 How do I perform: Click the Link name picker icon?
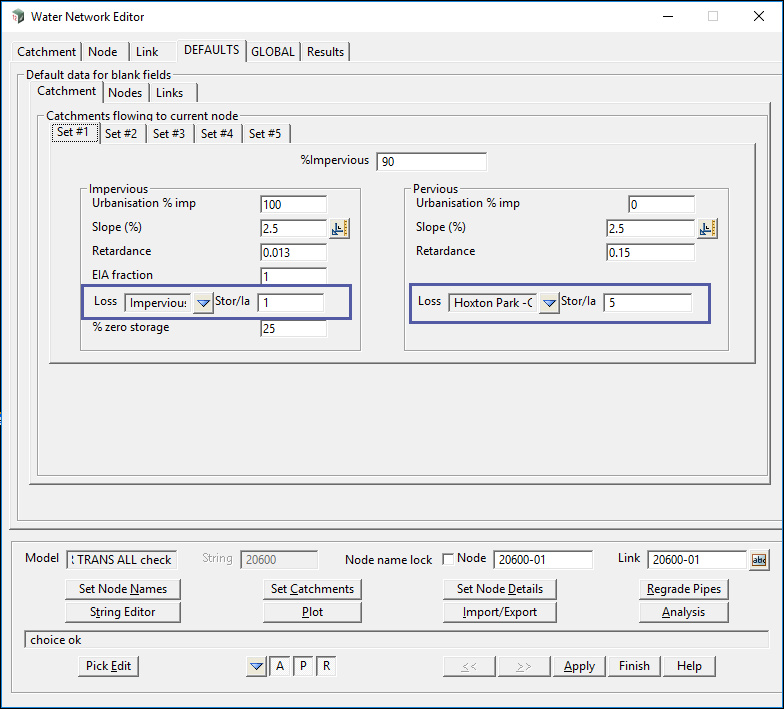[x=759, y=560]
